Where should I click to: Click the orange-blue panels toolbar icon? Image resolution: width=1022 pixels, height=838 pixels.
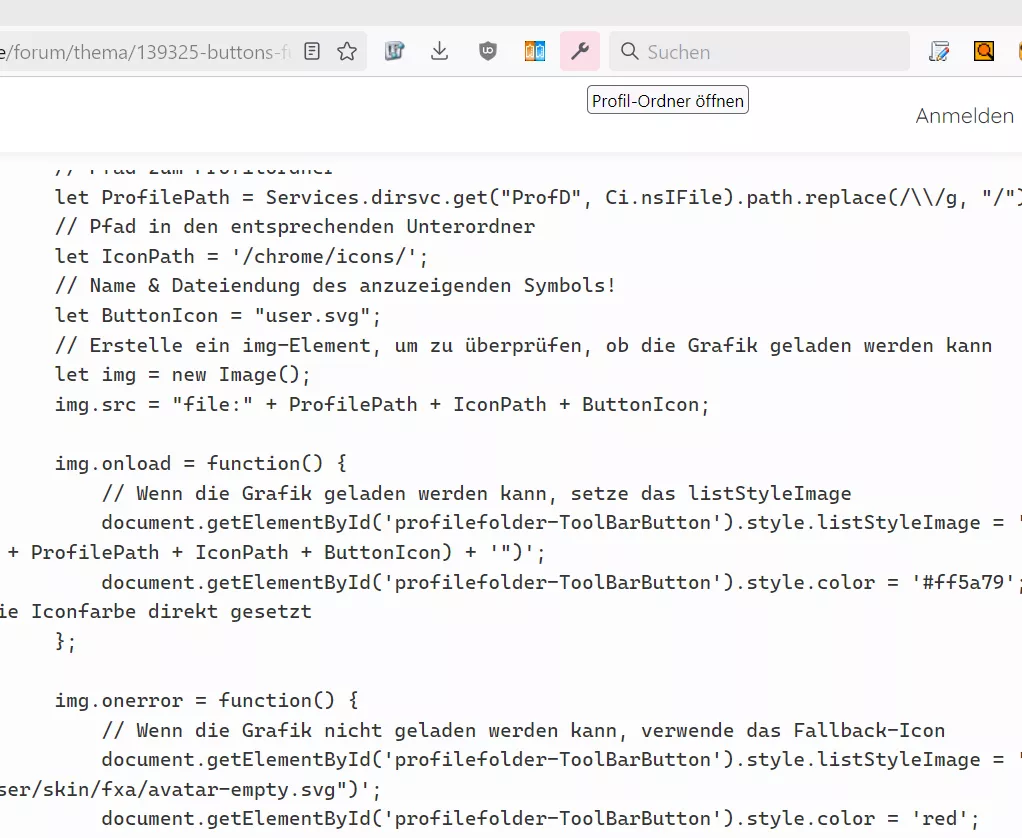[x=534, y=51]
